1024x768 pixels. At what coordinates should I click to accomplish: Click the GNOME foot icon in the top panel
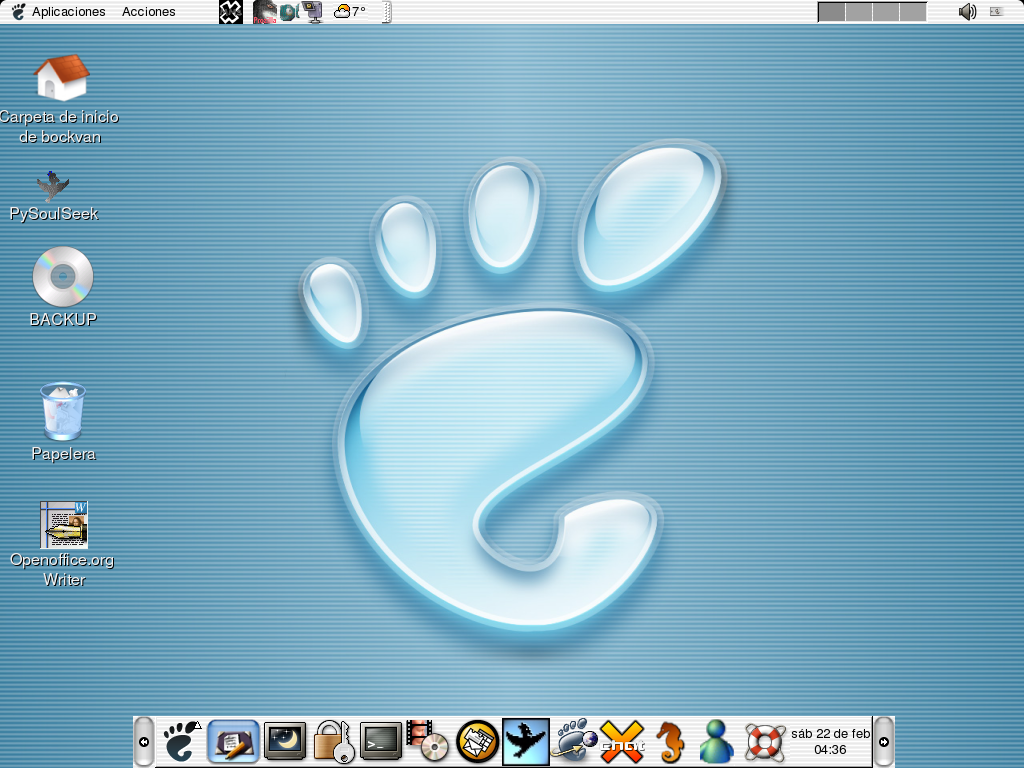(18, 12)
